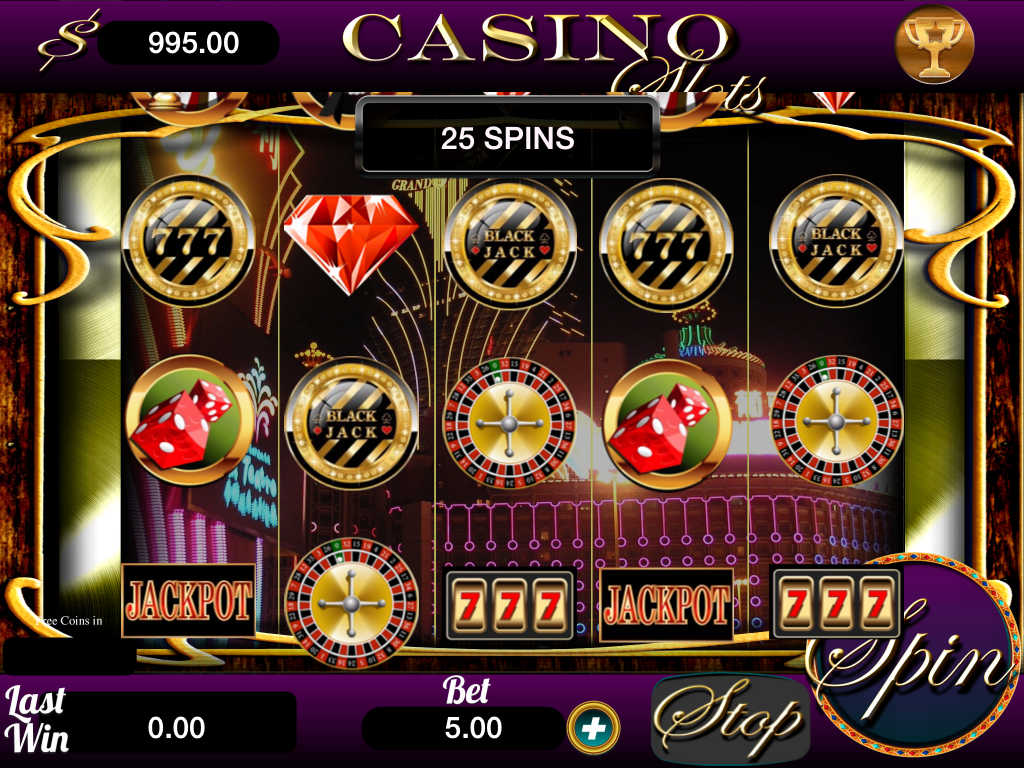Select roulette wheel at bottom of second reel
Screen dimensions: 1024x768
point(351,603)
